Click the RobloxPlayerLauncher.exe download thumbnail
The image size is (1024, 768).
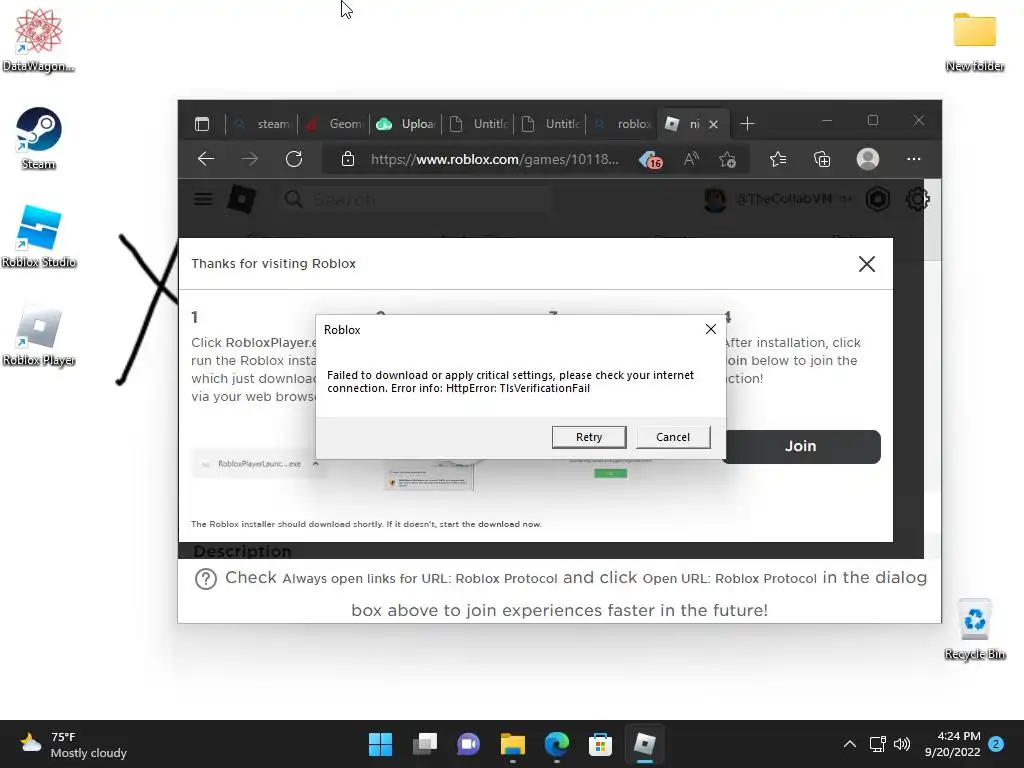click(259, 464)
